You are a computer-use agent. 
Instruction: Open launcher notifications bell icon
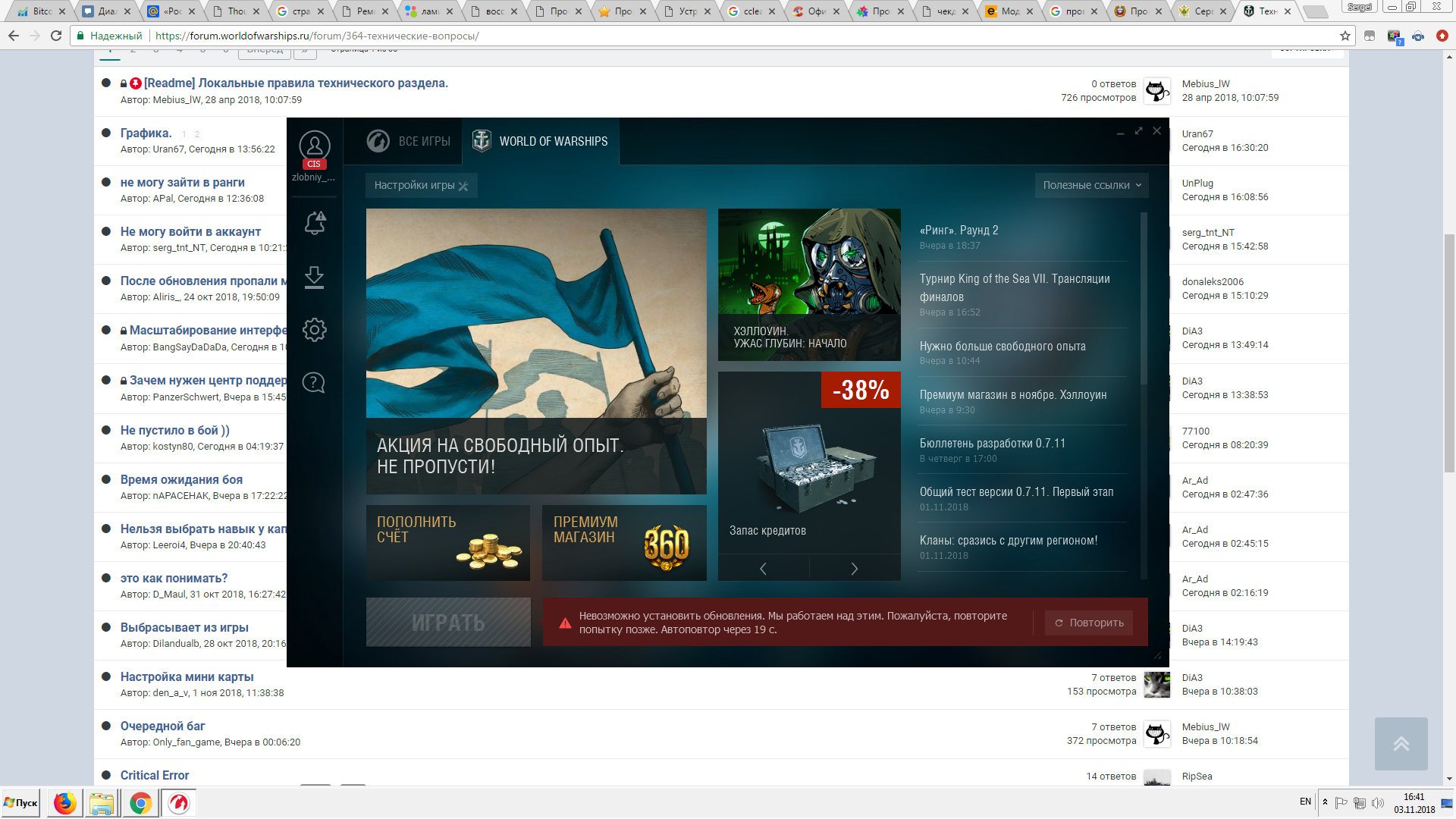point(315,223)
